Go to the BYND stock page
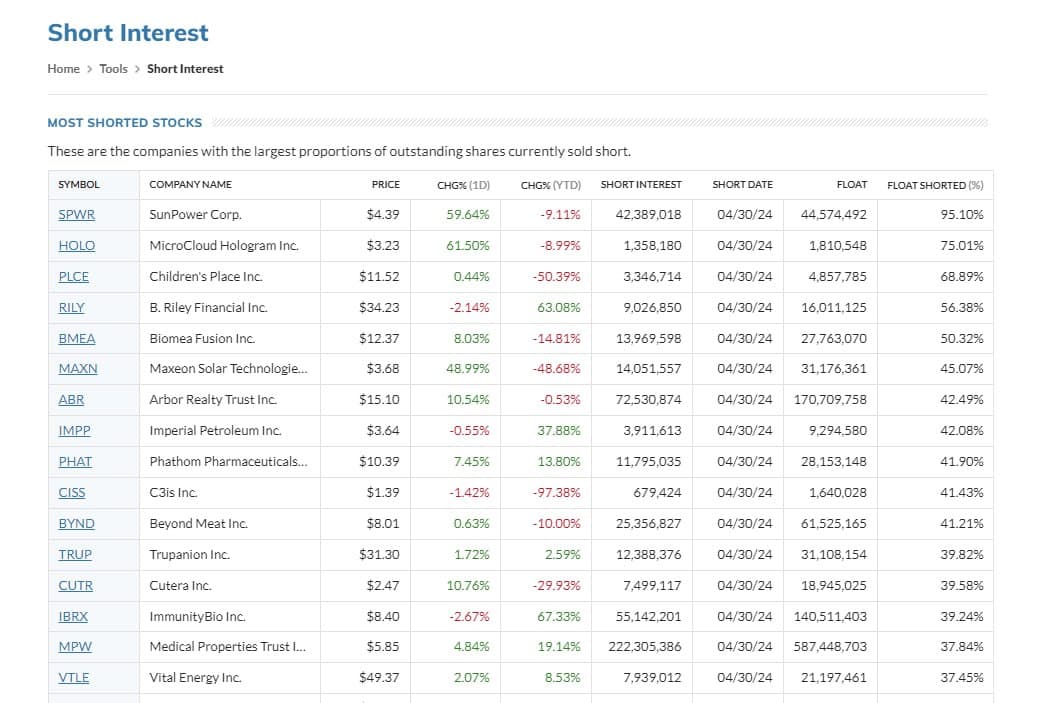 [x=77, y=523]
